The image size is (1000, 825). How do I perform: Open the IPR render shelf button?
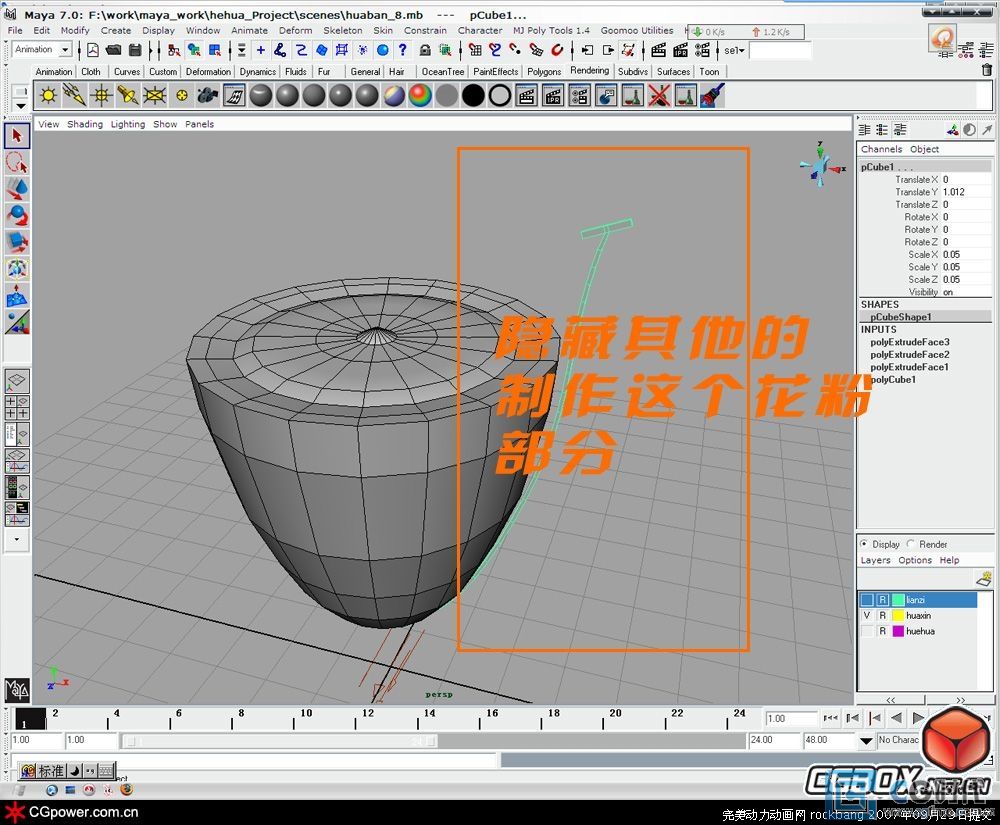click(553, 96)
